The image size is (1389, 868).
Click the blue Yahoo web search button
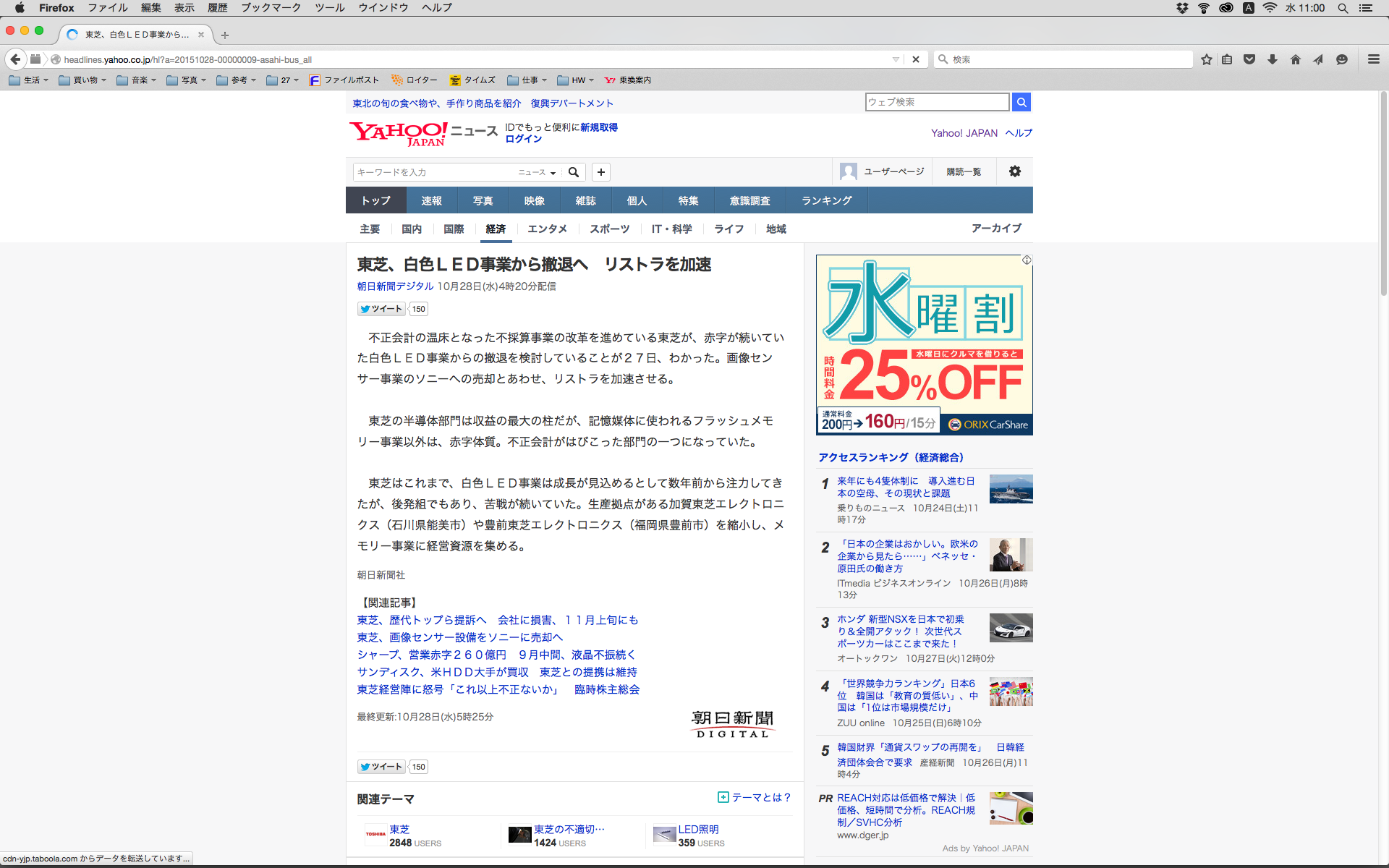tap(1021, 102)
